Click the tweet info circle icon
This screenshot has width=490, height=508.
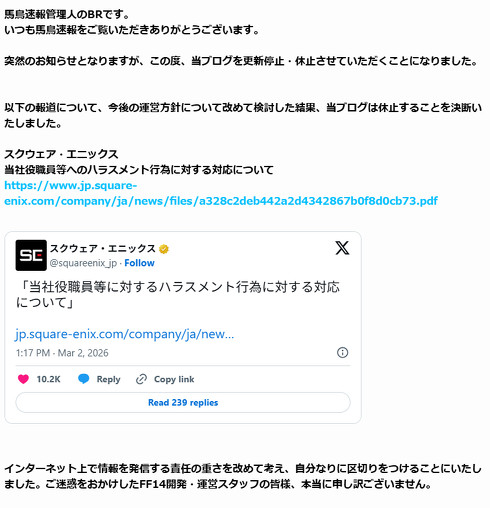click(342, 352)
